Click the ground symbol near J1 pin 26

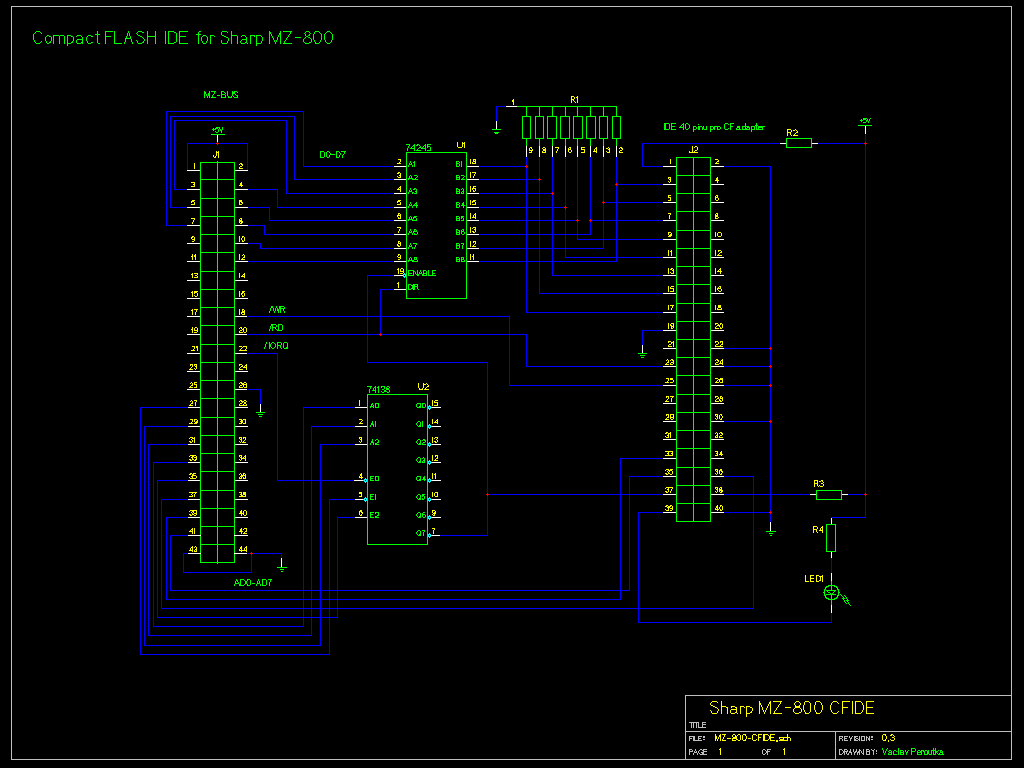pos(261,411)
